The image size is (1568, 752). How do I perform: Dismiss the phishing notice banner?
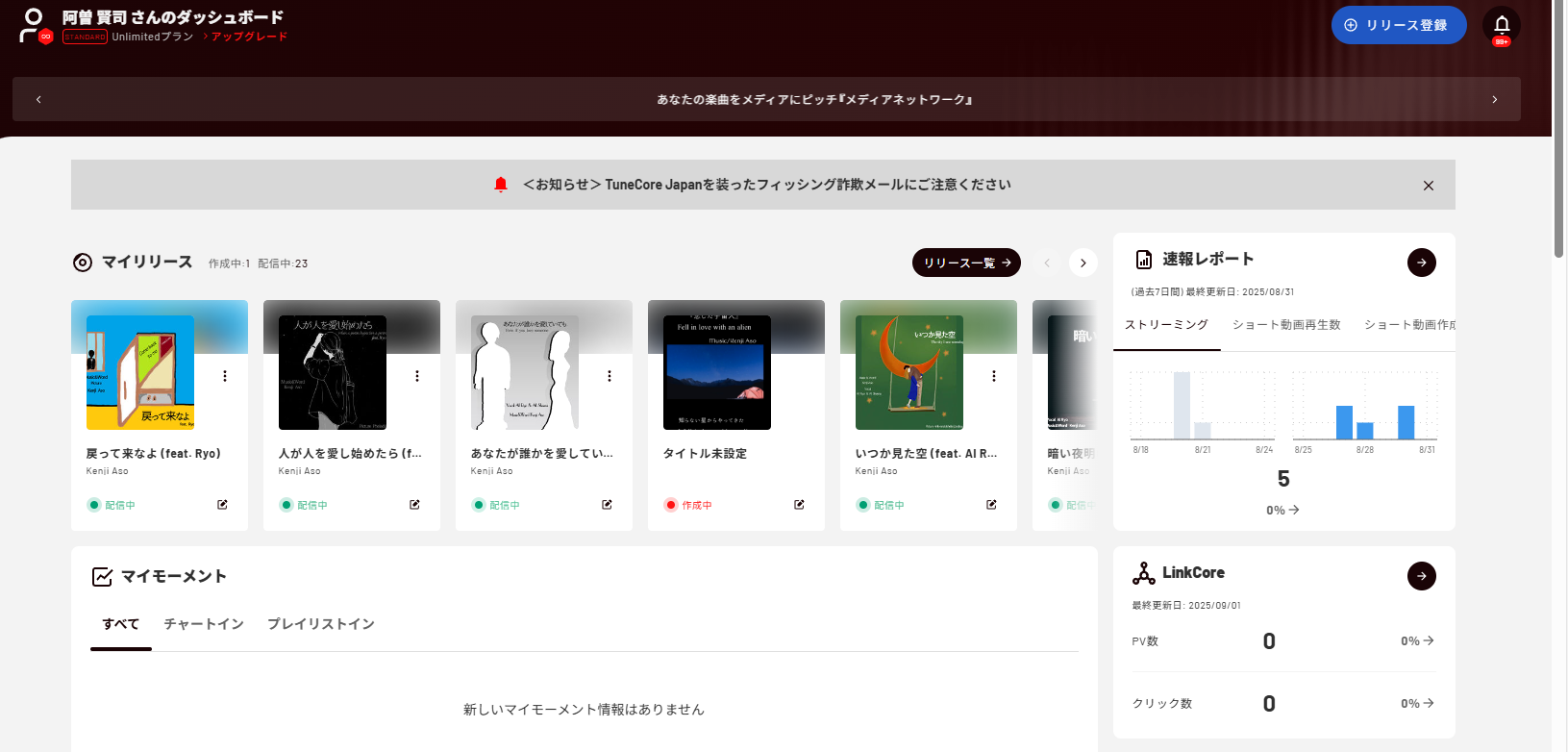click(x=1428, y=186)
